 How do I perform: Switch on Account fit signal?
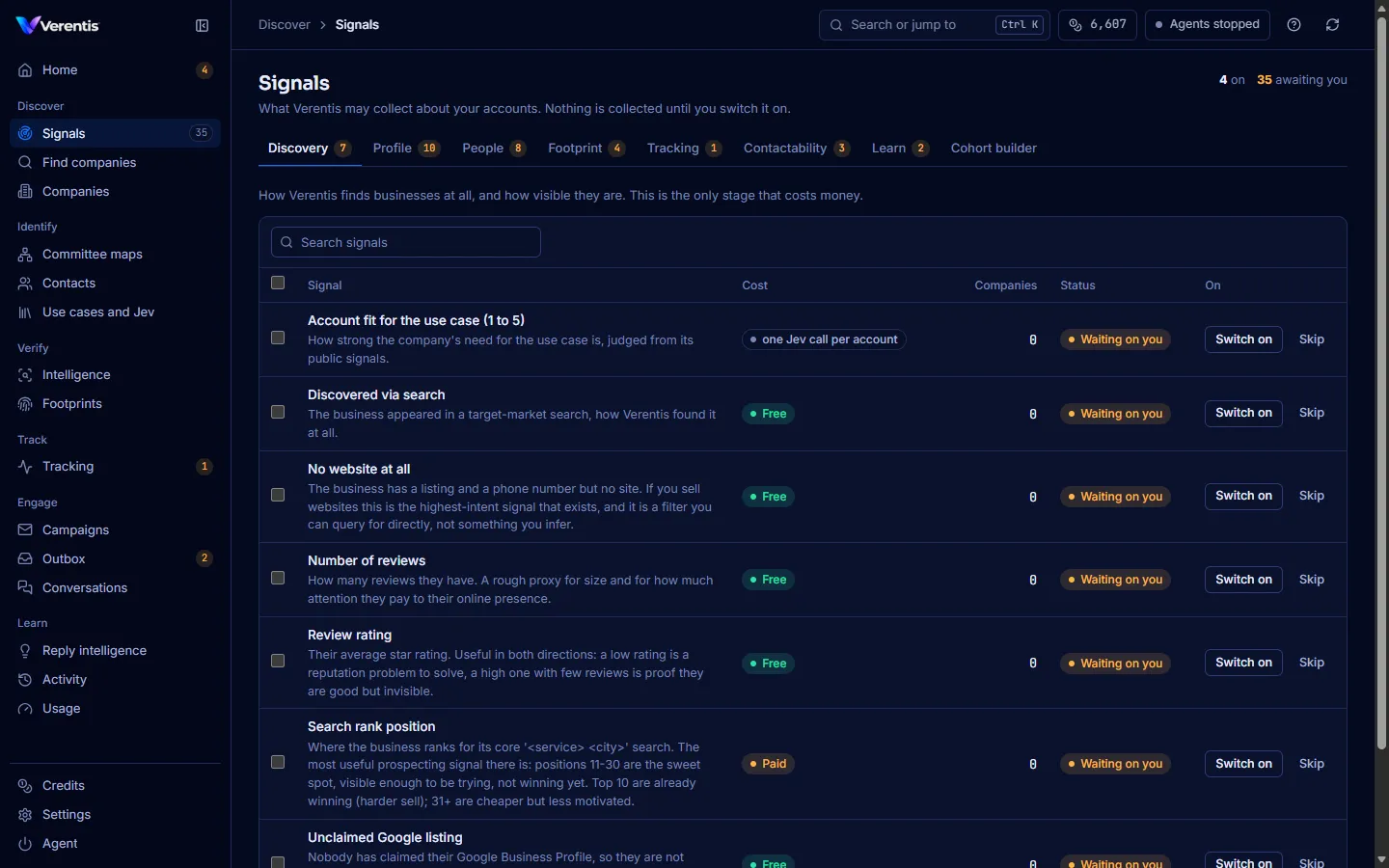1243,339
